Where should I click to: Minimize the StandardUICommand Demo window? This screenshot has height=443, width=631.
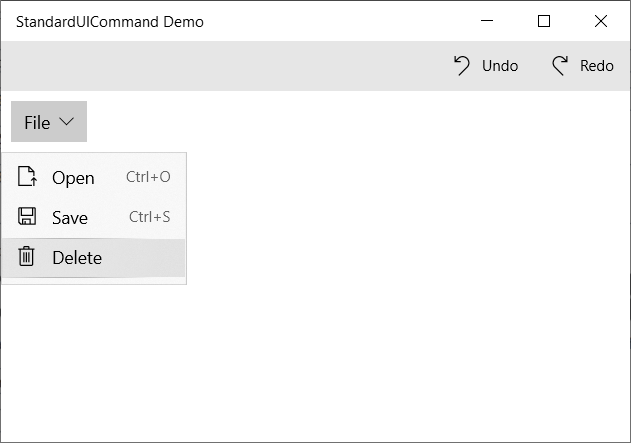[x=487, y=21]
